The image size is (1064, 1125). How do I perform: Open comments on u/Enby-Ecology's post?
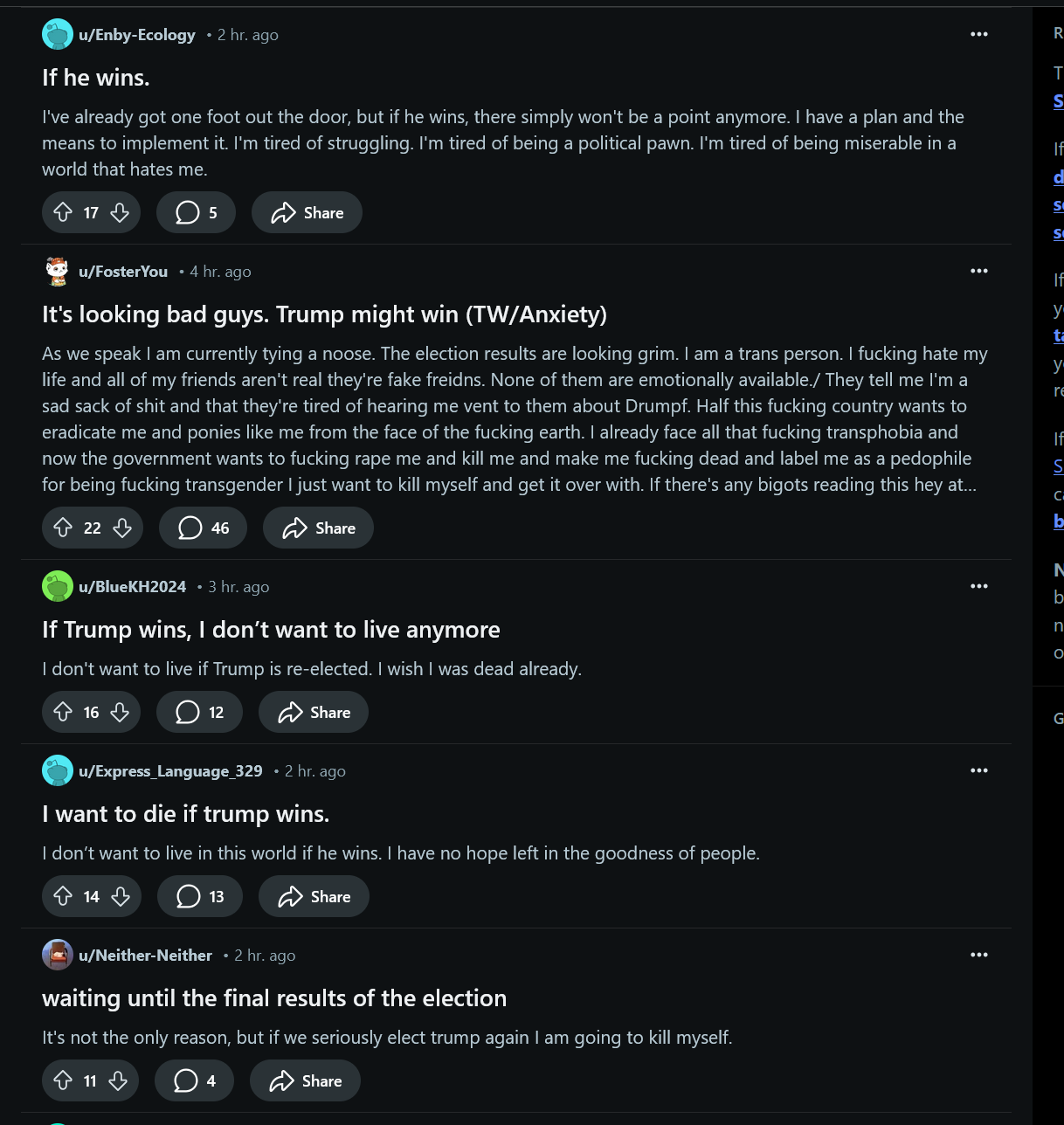point(196,212)
